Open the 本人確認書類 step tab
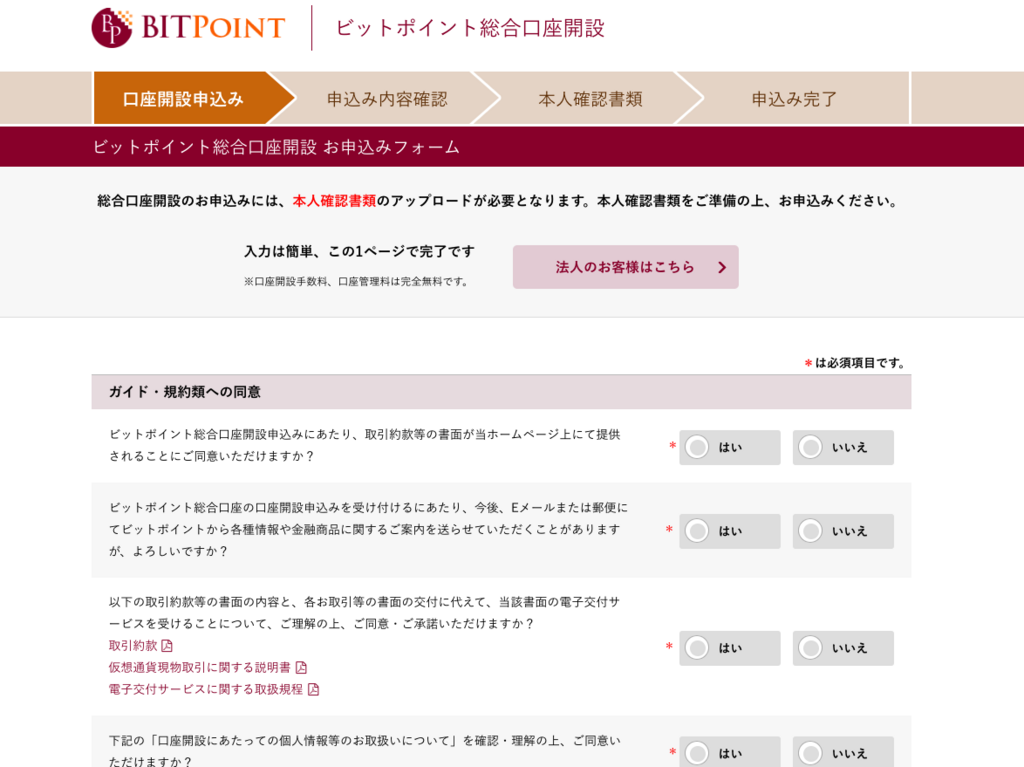1024x767 pixels. pos(591,99)
